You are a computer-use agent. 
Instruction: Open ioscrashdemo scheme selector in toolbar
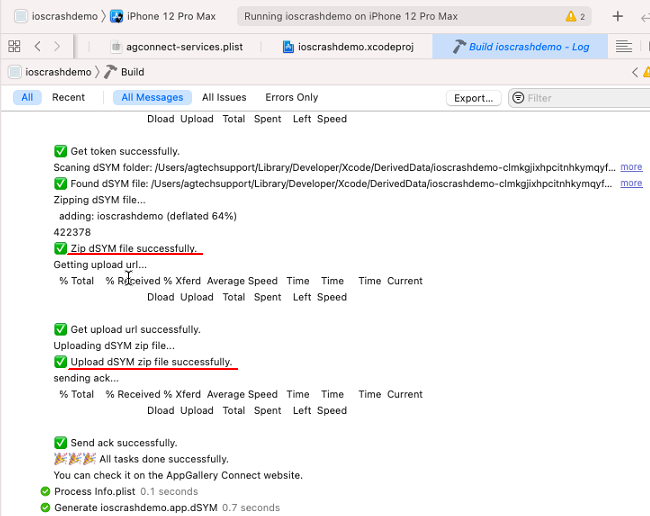coord(64,17)
